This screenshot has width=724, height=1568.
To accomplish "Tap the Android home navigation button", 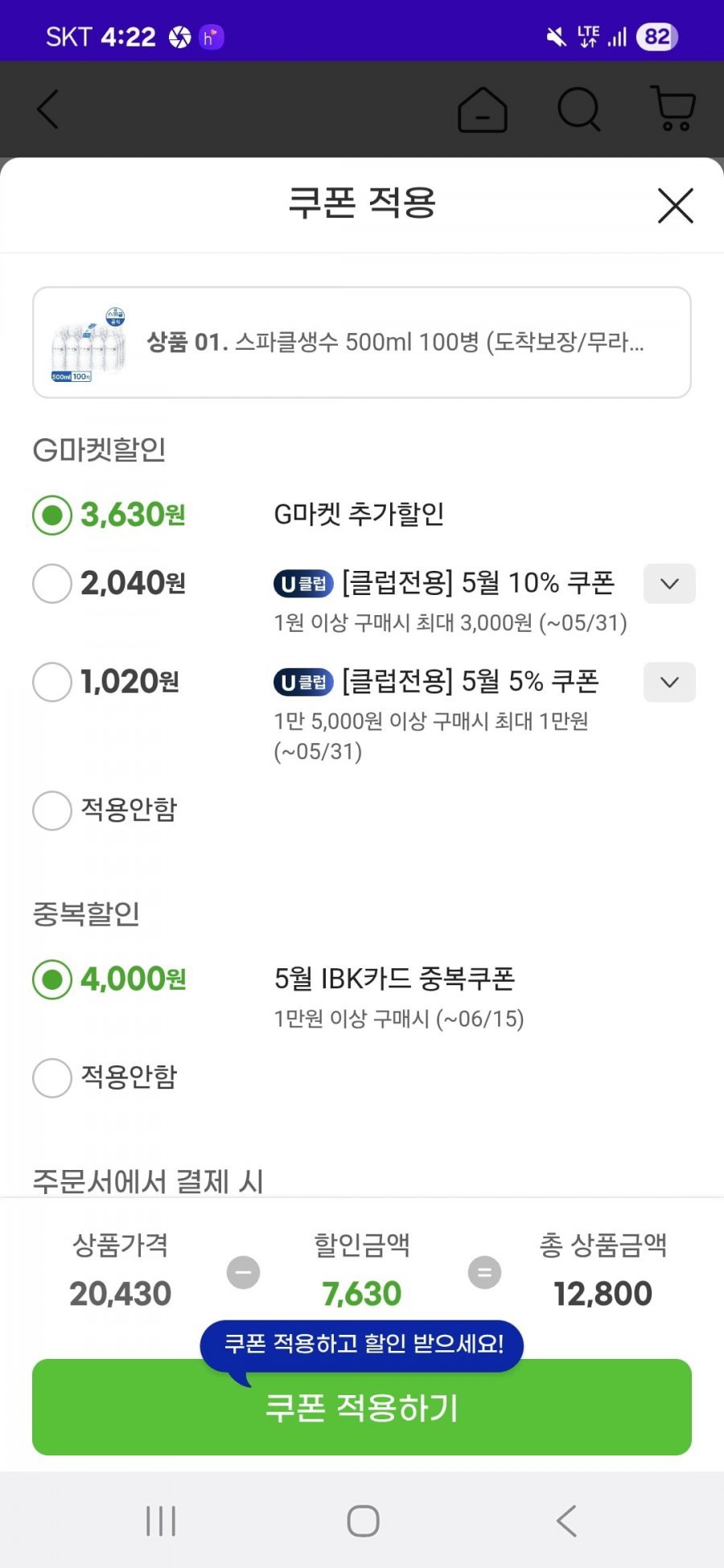I will pos(363,1521).
